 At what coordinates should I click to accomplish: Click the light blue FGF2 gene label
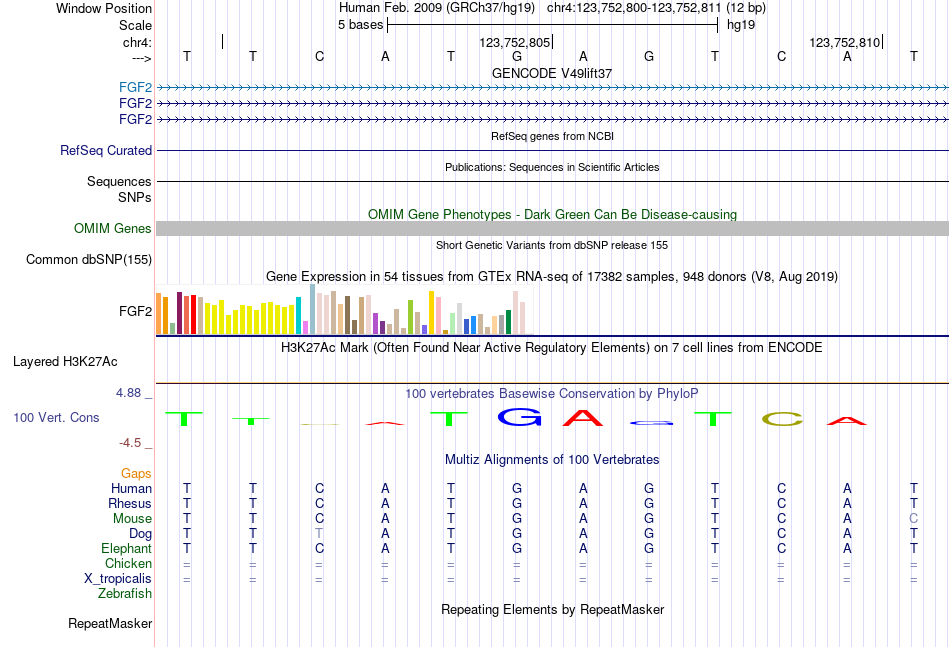pos(136,87)
